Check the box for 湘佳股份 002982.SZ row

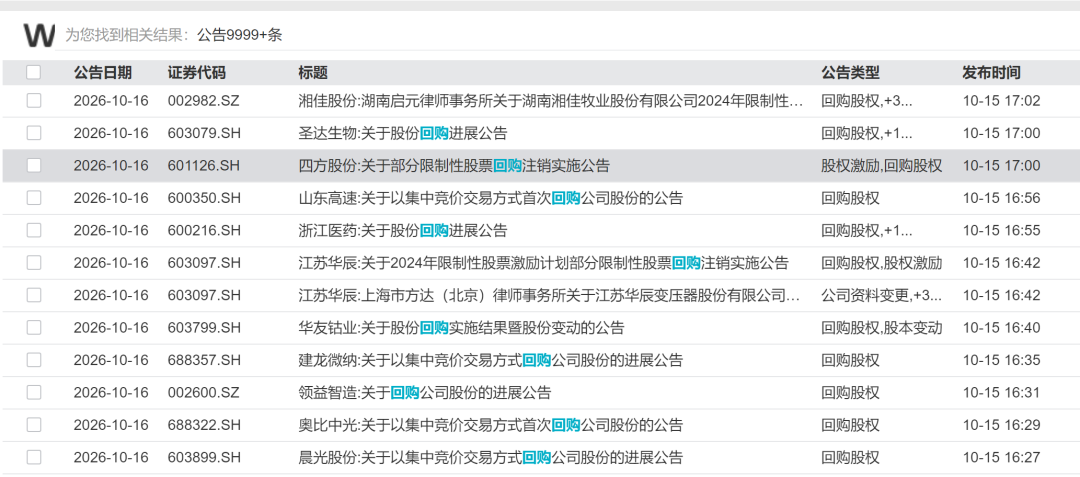tap(34, 101)
